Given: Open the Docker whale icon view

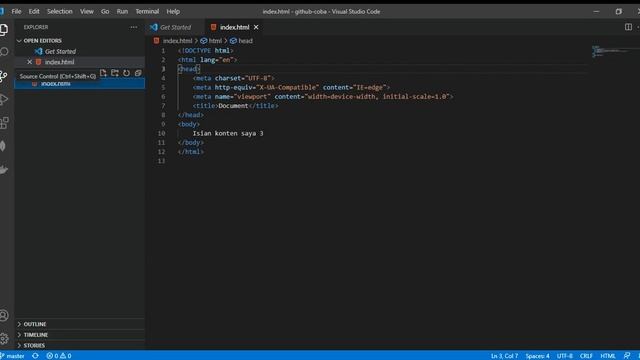Looking at the screenshot, I should [x=4, y=169].
